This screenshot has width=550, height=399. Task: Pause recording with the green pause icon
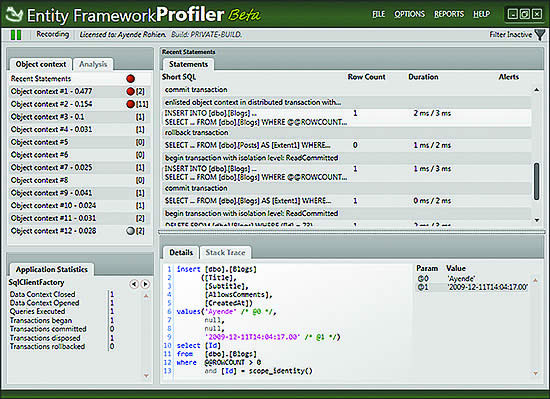[x=16, y=35]
